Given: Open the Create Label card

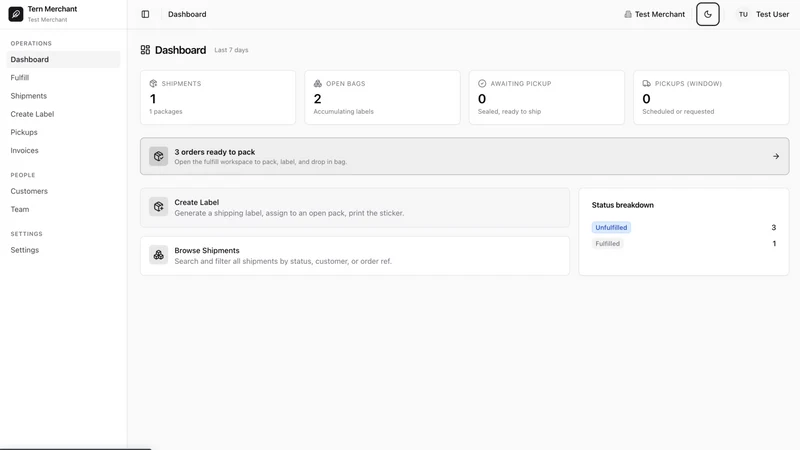Looking at the screenshot, I should 355,207.
